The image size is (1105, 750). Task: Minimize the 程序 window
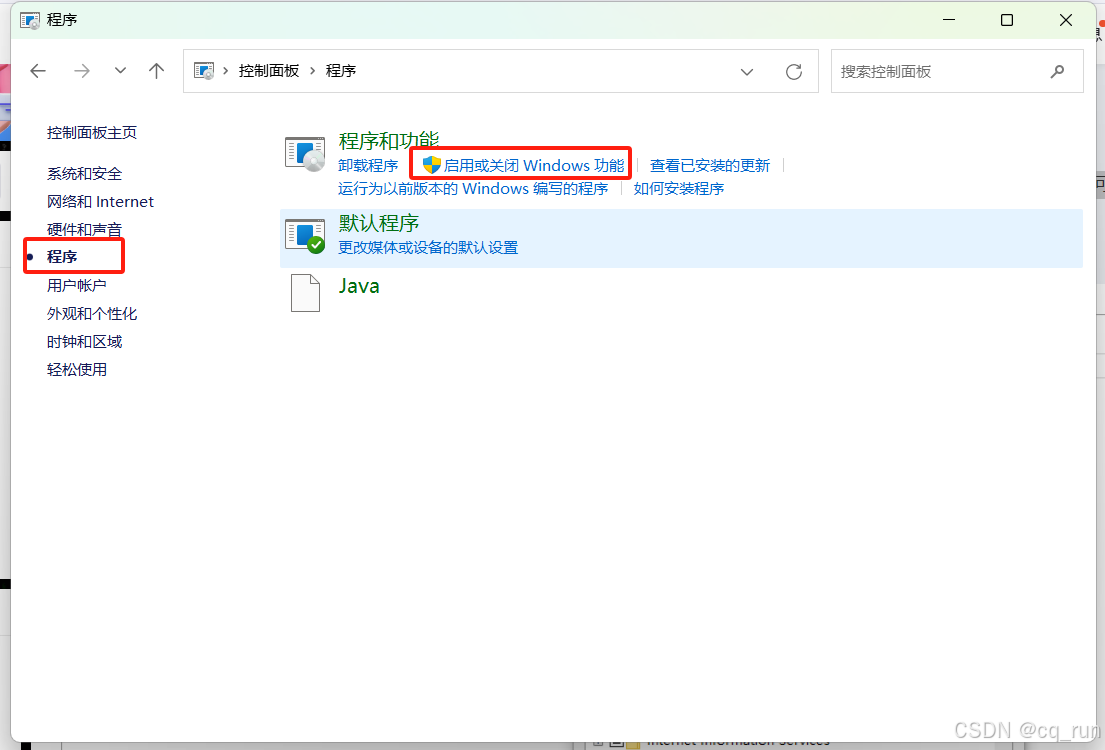pyautogui.click(x=950, y=20)
